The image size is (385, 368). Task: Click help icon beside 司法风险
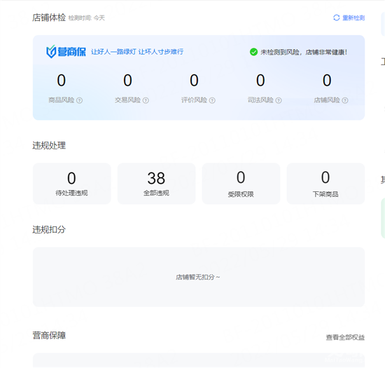click(x=279, y=100)
